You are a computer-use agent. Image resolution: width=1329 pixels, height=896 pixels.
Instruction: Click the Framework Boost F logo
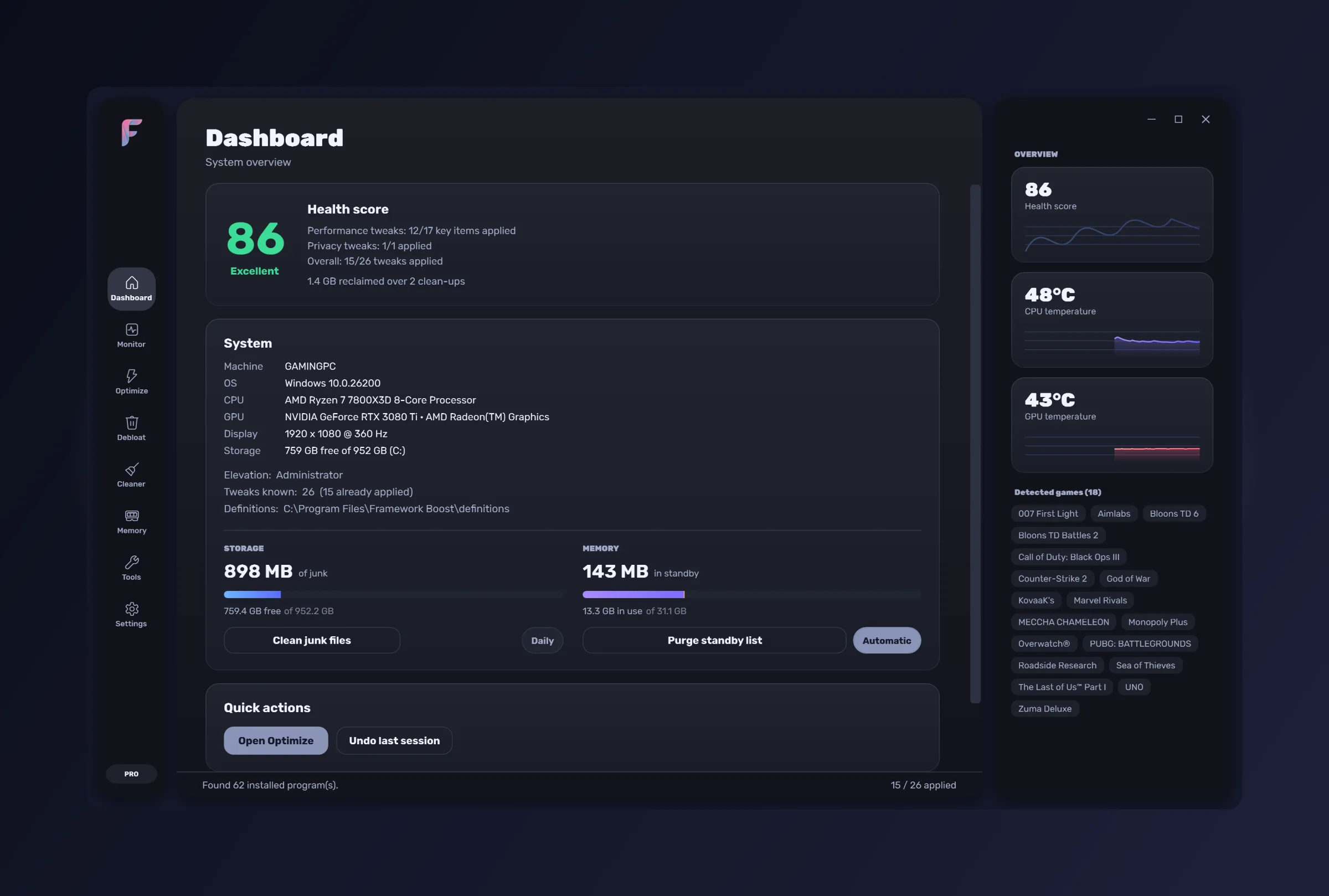(x=131, y=132)
